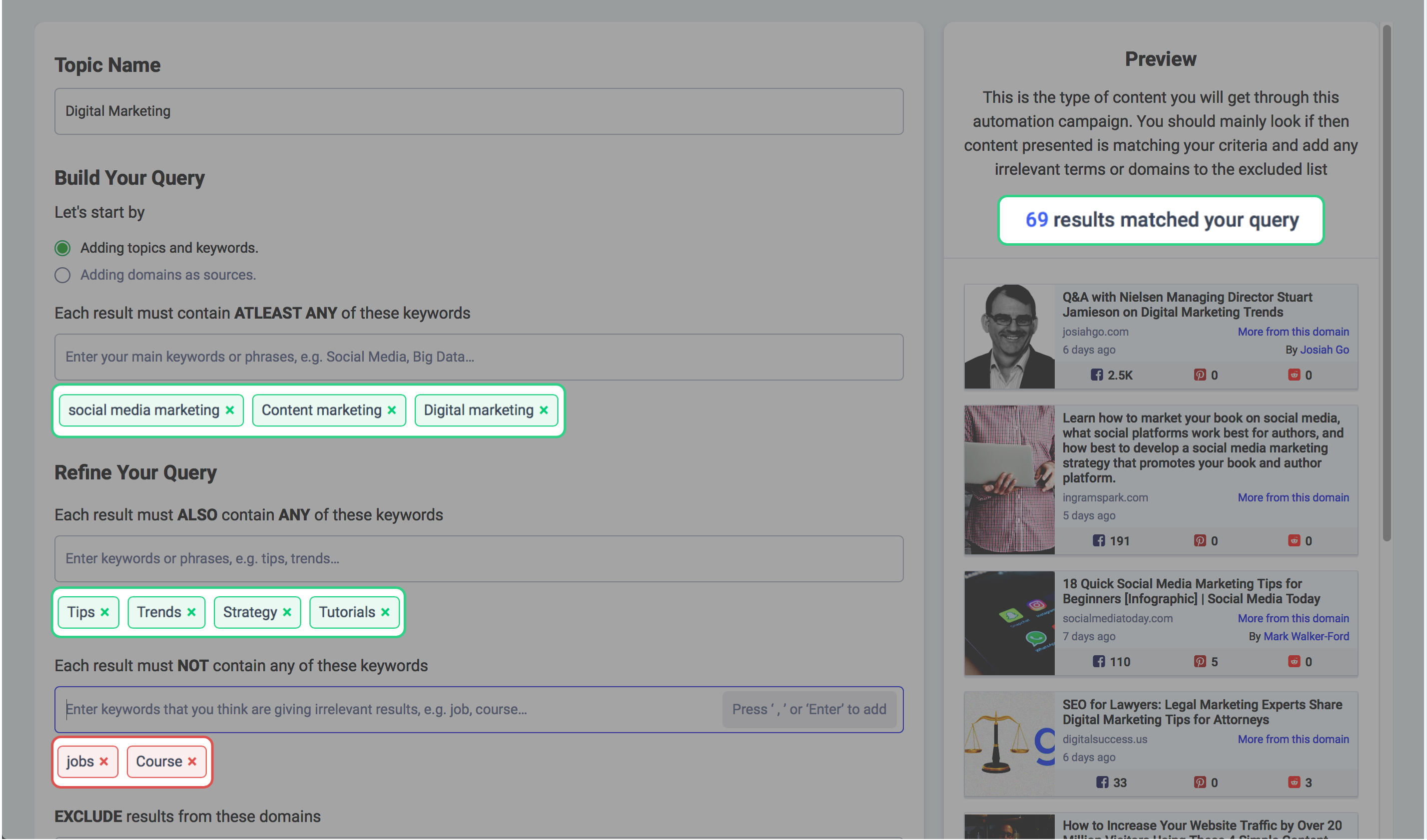Screen dimensions: 1427x840
Task: Click the digitalsuccess.us domain text
Action: coord(1105,740)
